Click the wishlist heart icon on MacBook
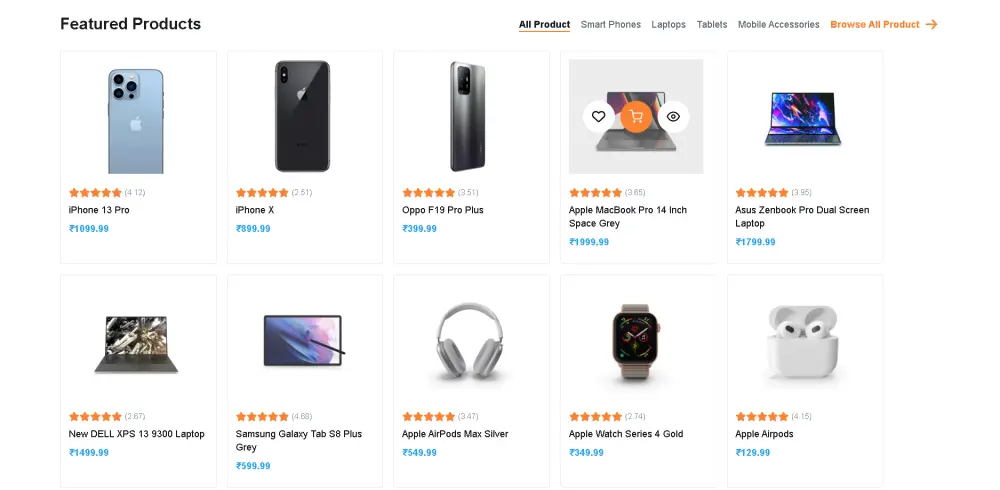The height and width of the screenshot is (490, 1000). [x=598, y=117]
